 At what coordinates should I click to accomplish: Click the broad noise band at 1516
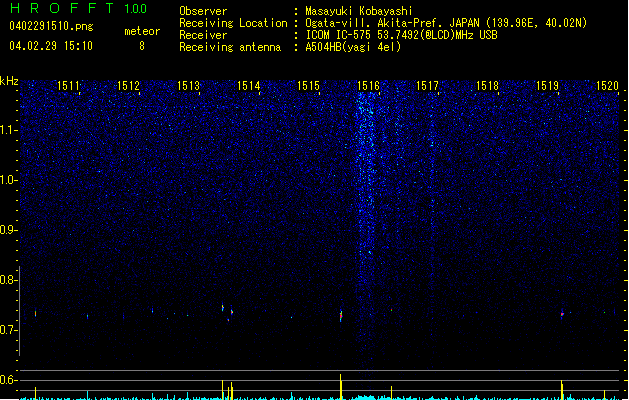pyautogui.click(x=367, y=225)
